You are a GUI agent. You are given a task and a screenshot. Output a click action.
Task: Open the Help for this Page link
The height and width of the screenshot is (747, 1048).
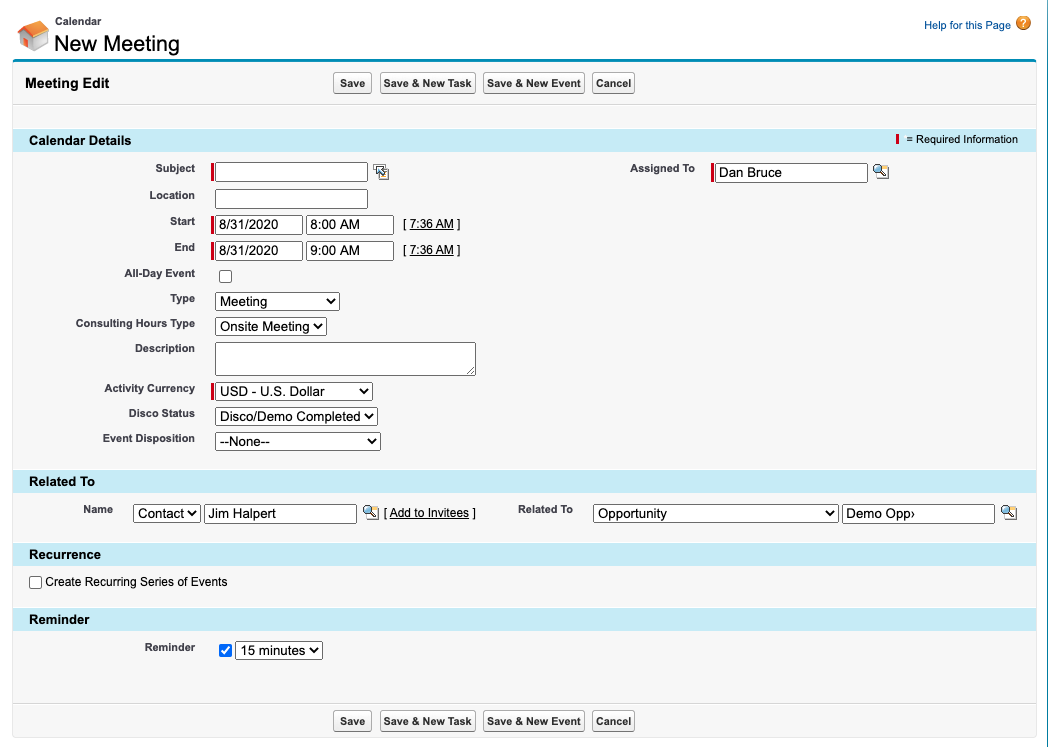coord(965,24)
